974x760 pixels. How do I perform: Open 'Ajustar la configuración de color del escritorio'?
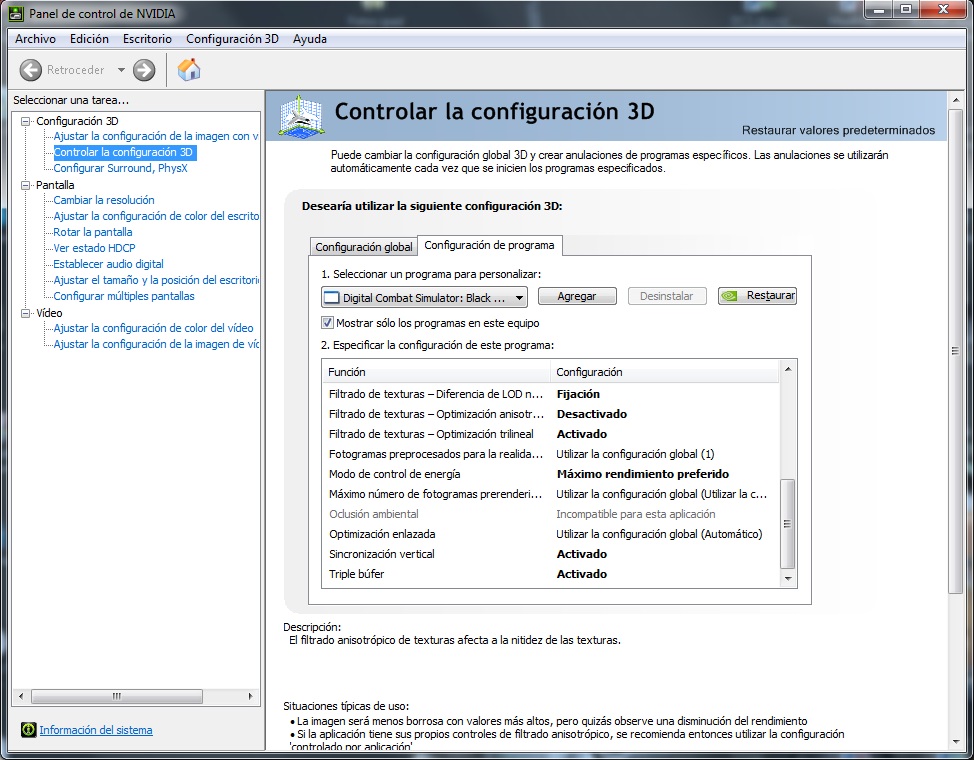click(x=156, y=216)
